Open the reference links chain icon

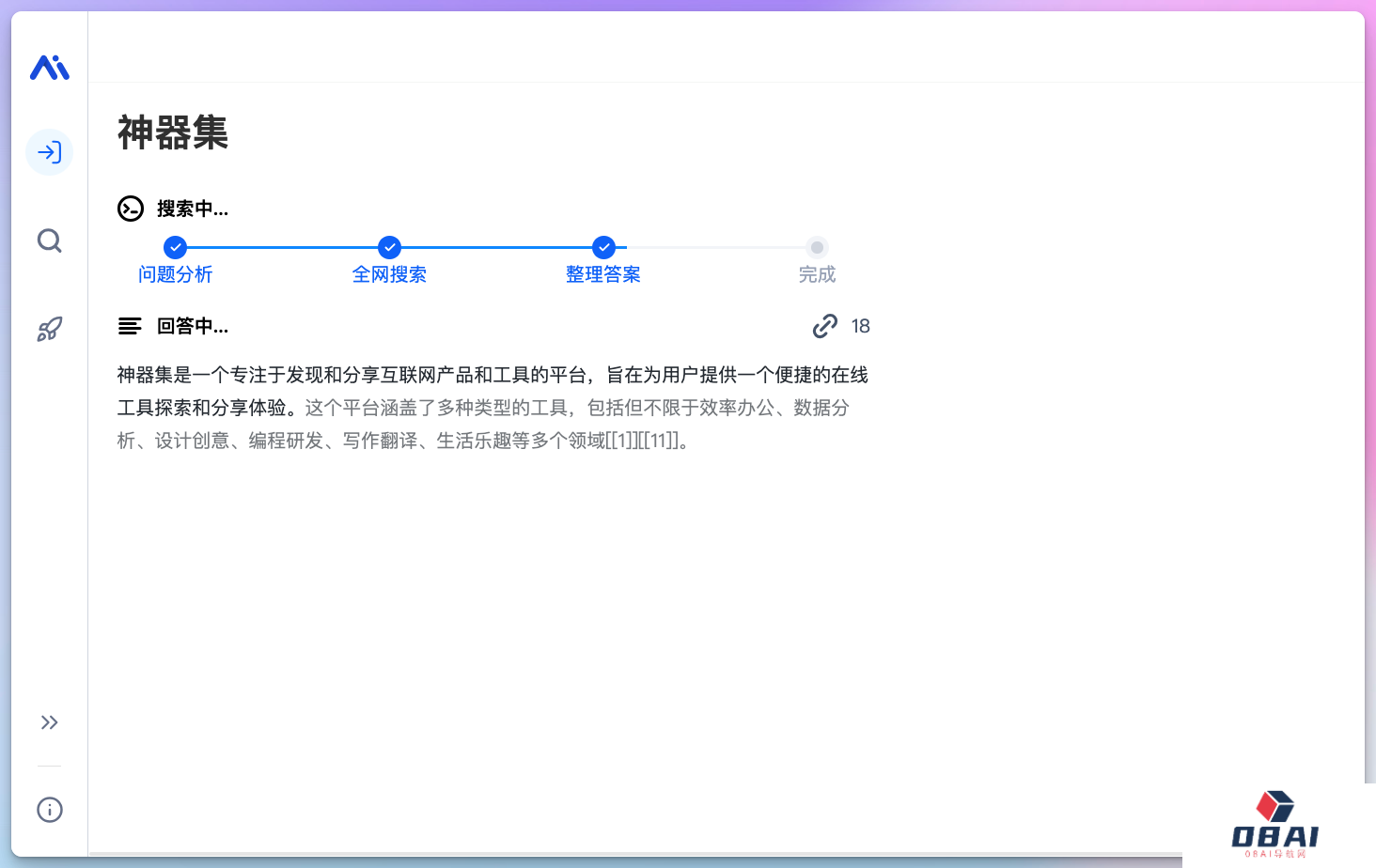[825, 326]
